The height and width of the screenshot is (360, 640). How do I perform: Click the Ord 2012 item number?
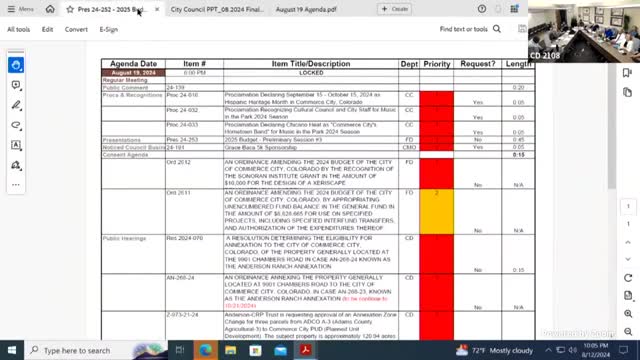(178, 162)
